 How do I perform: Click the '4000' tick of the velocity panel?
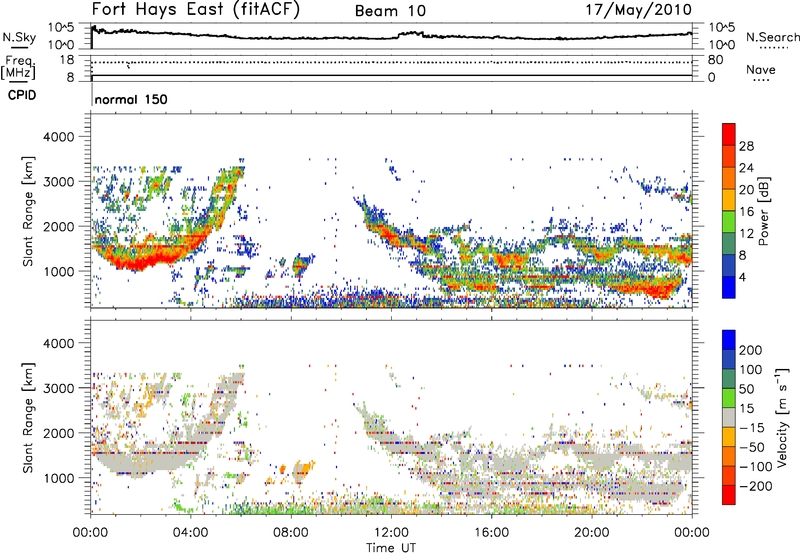point(58,343)
